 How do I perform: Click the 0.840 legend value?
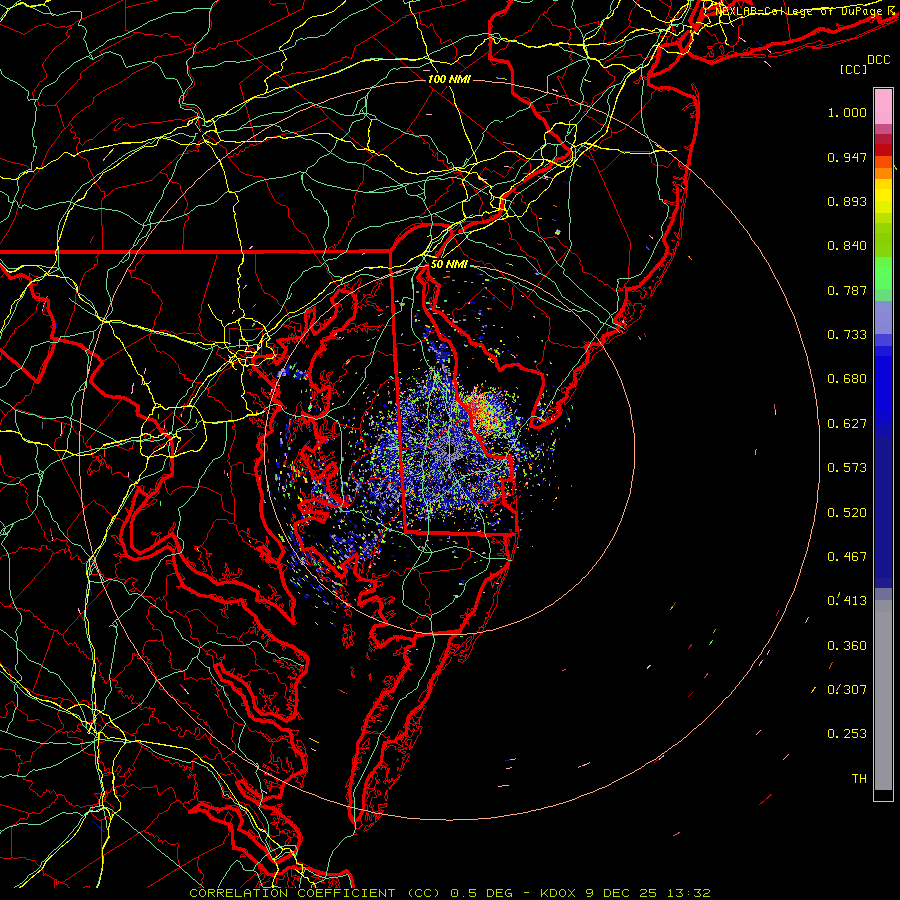847,246
